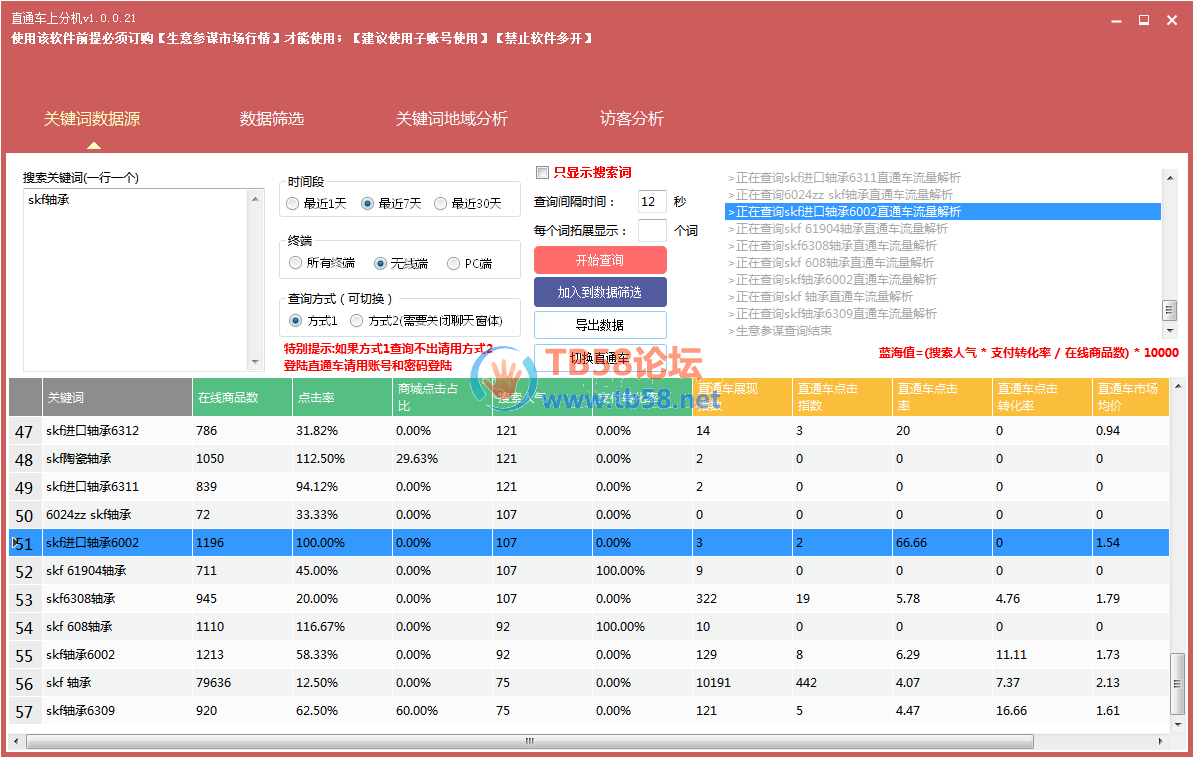Enable the 只显示搜索词 checkbox
1194x758 pixels.
tap(542, 172)
